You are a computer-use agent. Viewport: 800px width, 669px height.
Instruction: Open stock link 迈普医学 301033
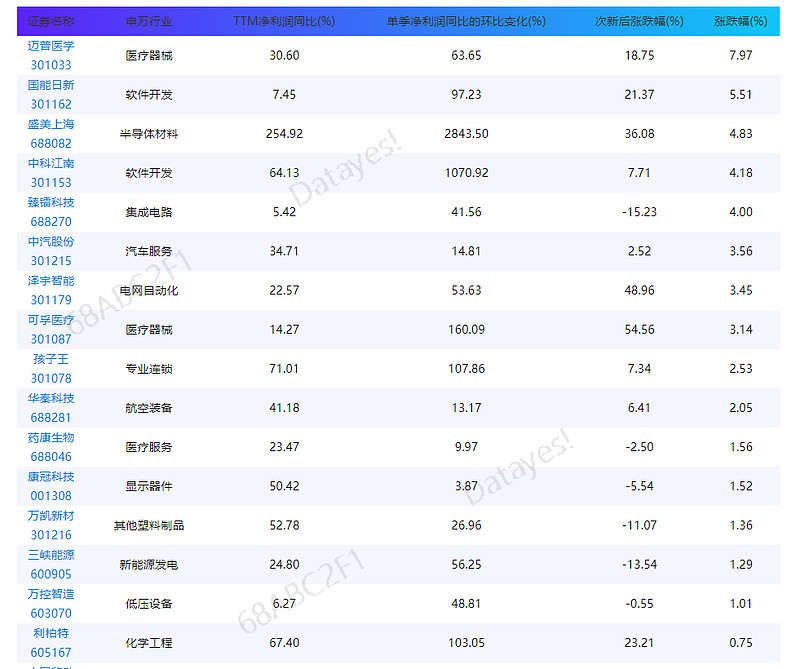(51, 55)
